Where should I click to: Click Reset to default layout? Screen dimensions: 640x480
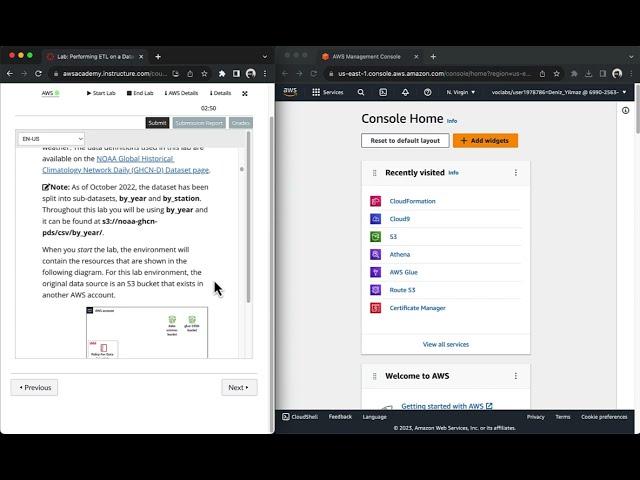(x=405, y=140)
